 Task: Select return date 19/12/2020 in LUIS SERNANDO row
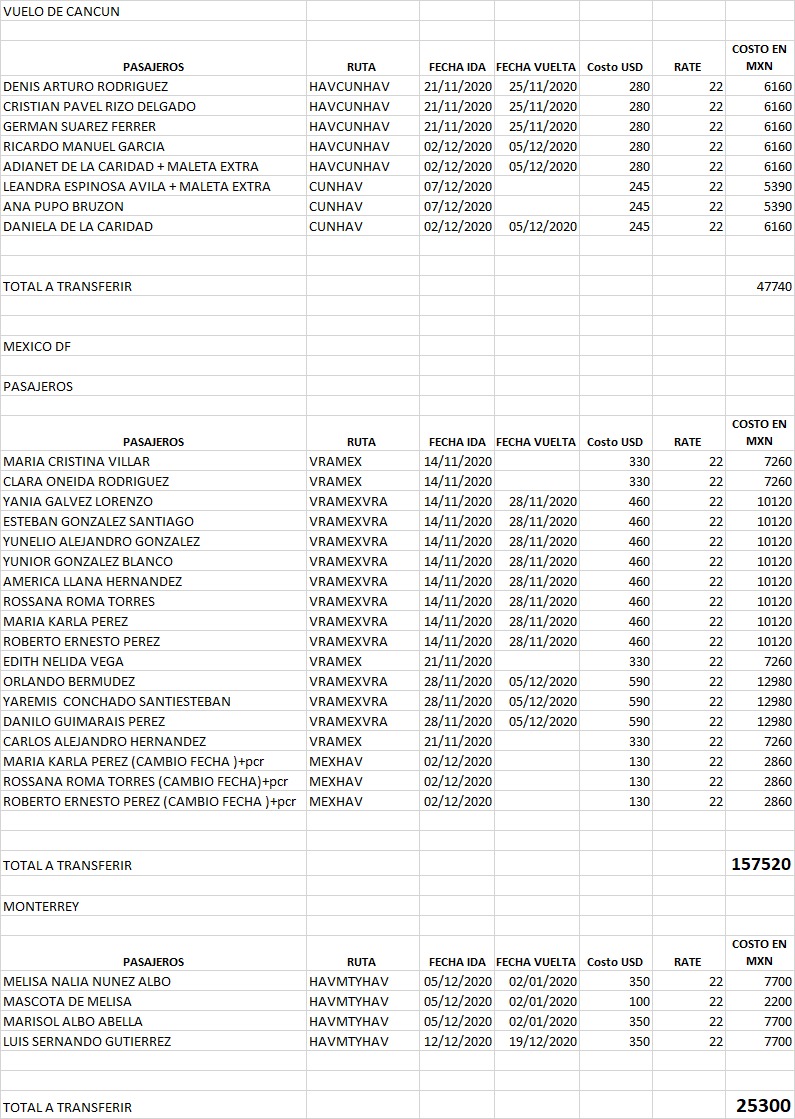coord(537,1041)
